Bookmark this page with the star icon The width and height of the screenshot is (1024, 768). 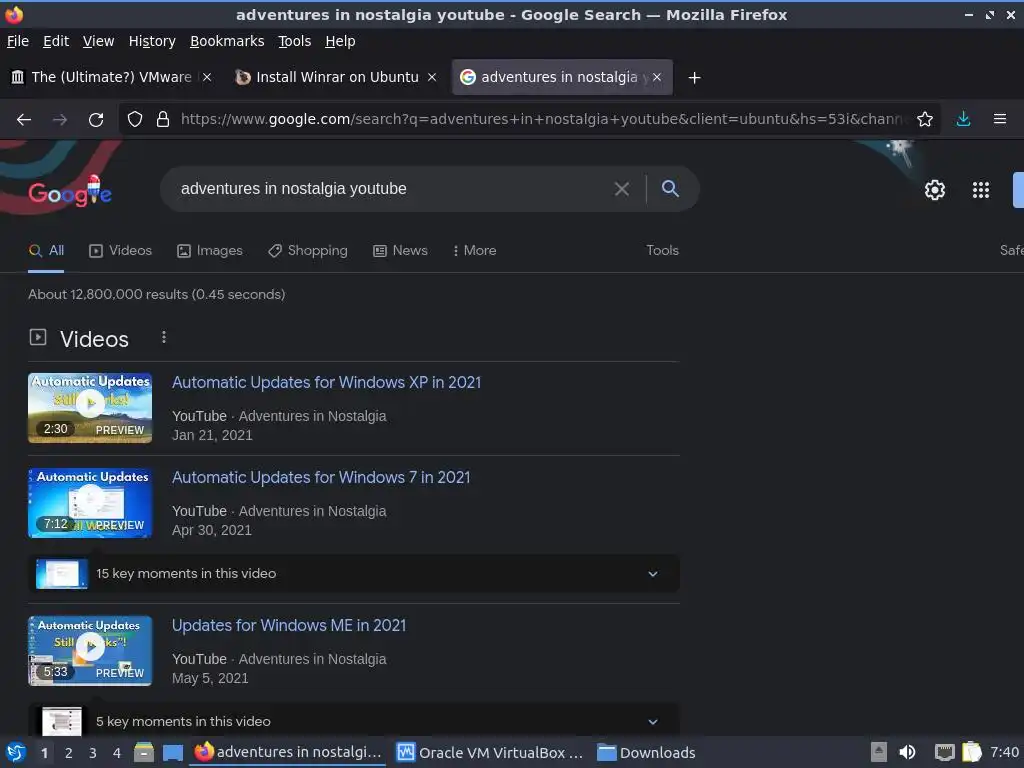(x=925, y=120)
